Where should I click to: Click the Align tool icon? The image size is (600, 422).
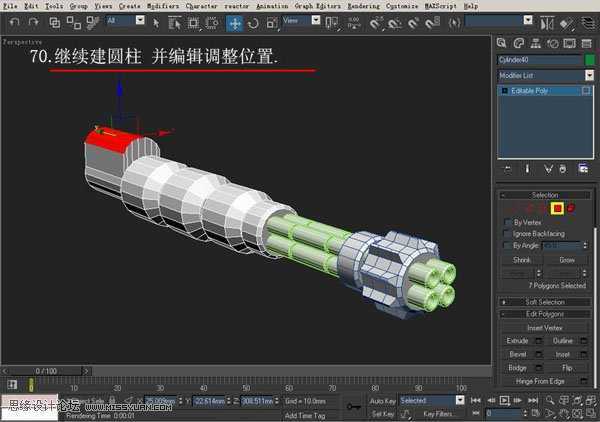566,24
